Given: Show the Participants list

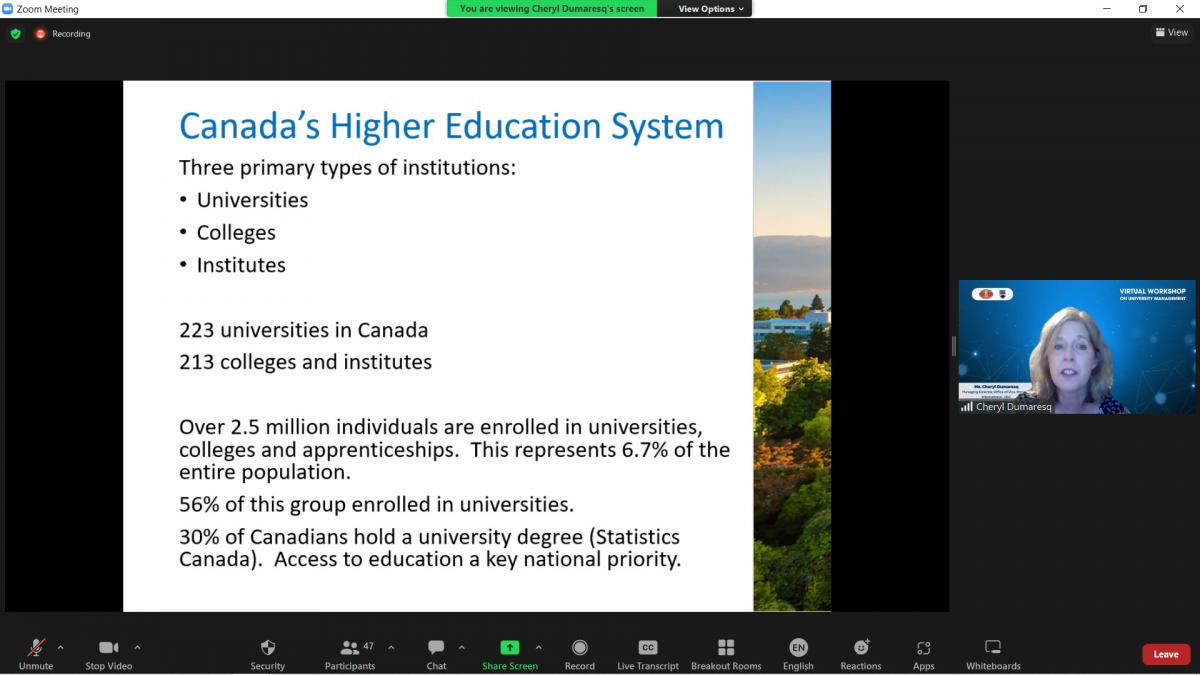Looking at the screenshot, I should [351, 652].
